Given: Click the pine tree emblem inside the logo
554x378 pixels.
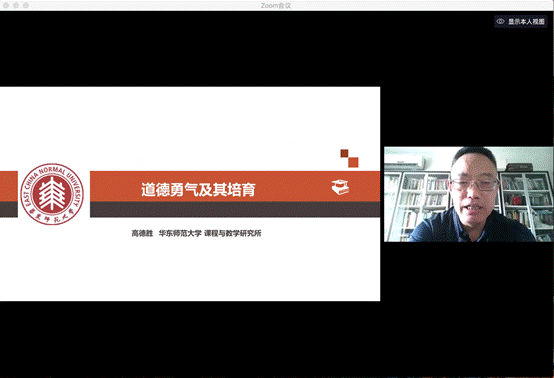Looking at the screenshot, I should pyautogui.click(x=52, y=194).
